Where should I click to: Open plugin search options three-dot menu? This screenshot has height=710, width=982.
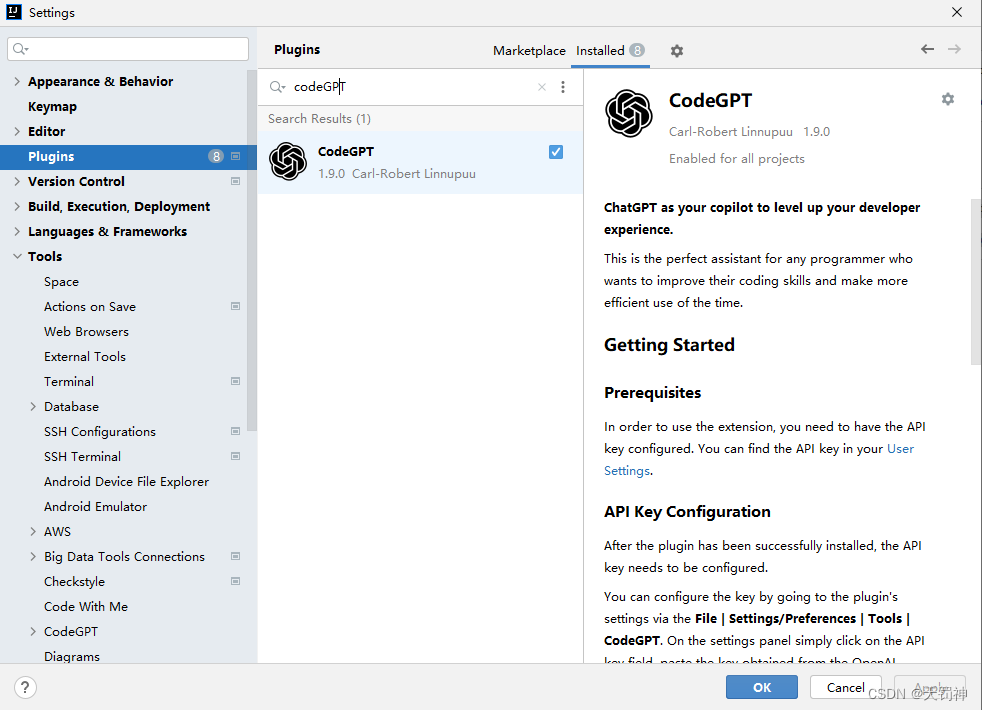pos(563,87)
